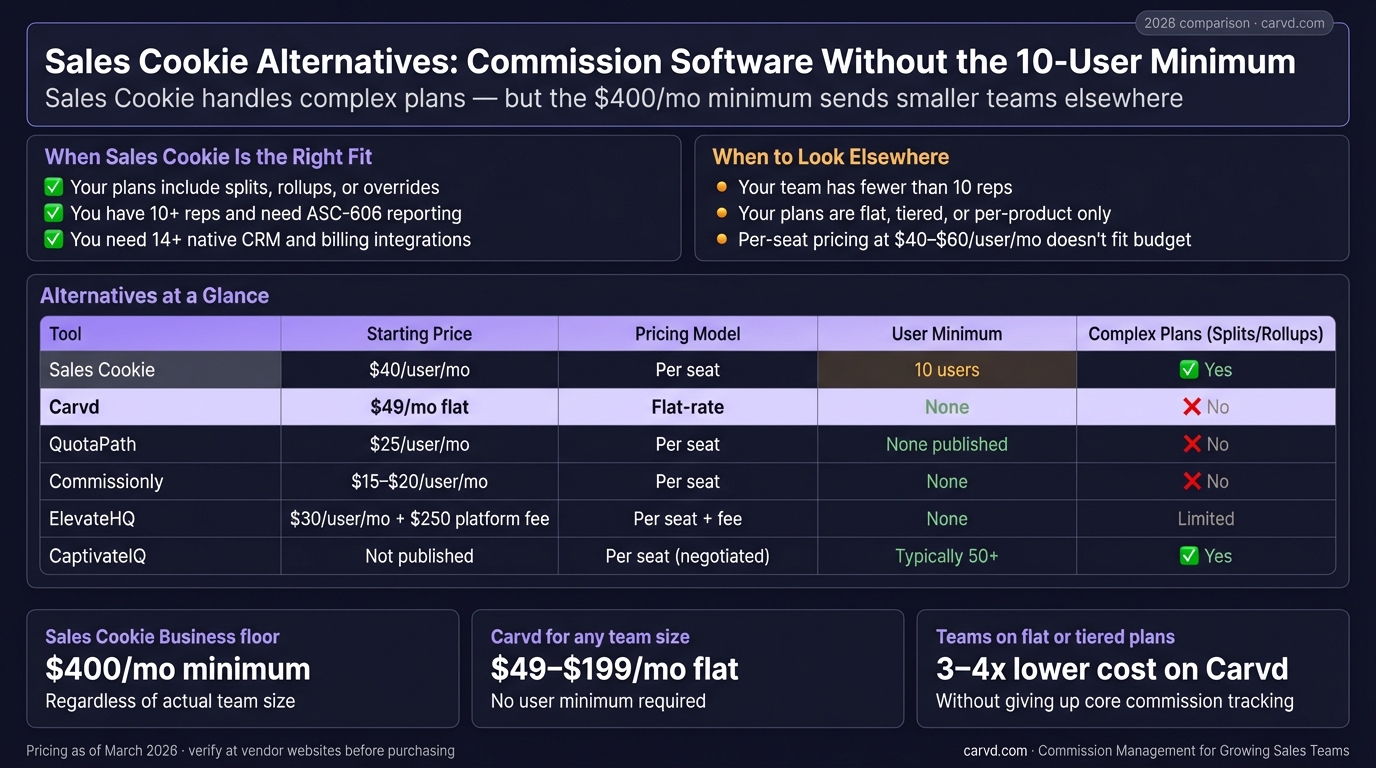Click the green check in the CaptivateIQ row
1376x768 pixels.
click(x=1189, y=556)
